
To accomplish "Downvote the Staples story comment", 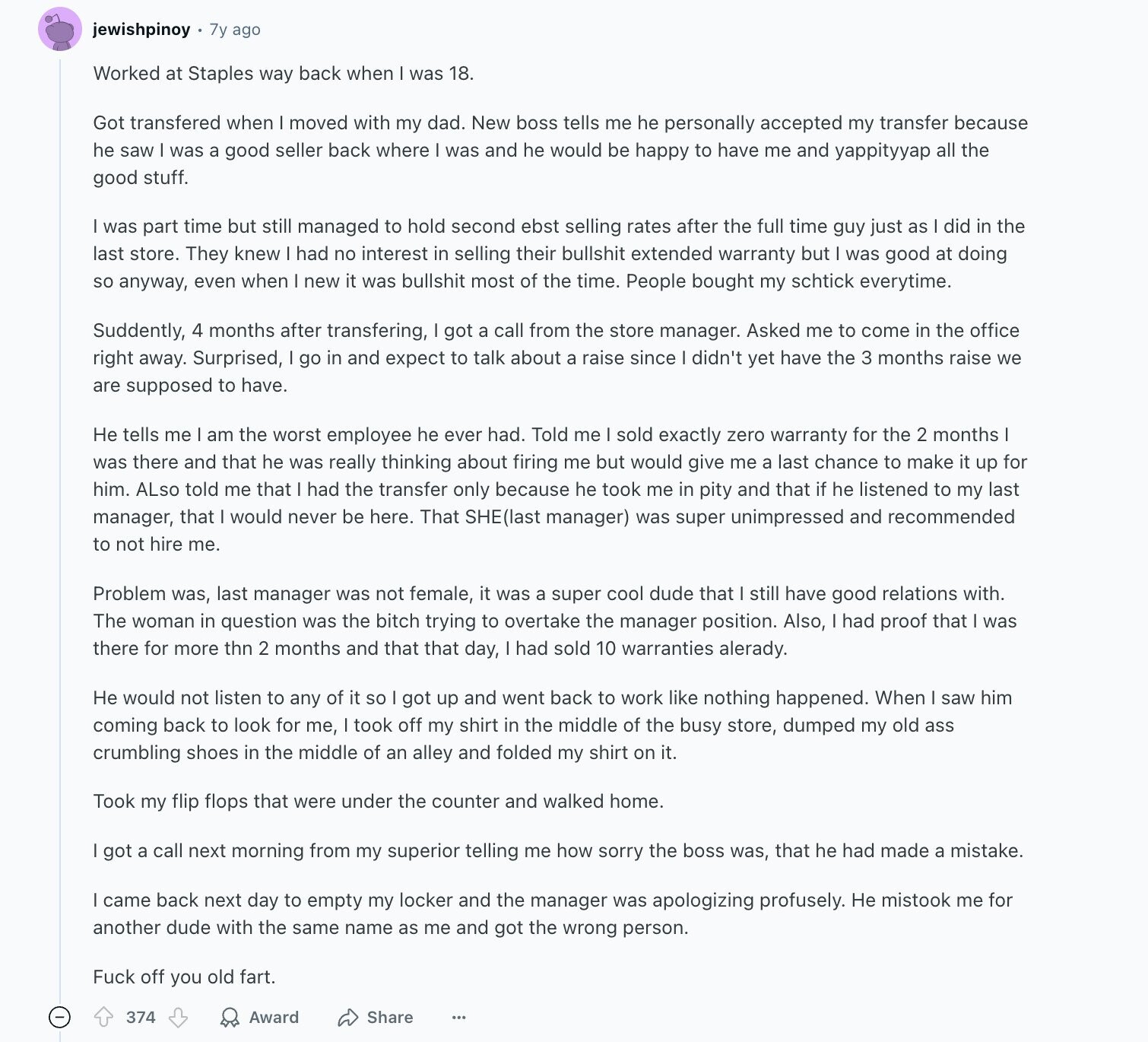I will [178, 1017].
